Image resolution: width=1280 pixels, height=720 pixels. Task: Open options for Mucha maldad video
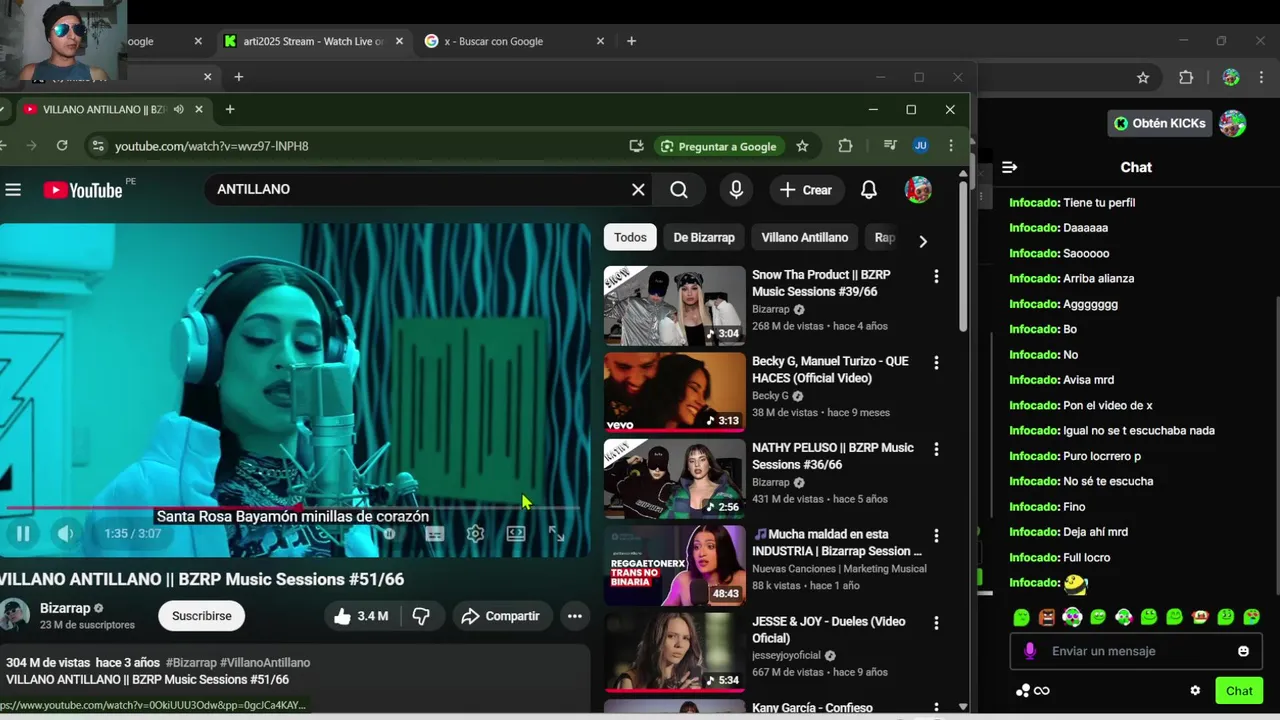pyautogui.click(x=936, y=536)
